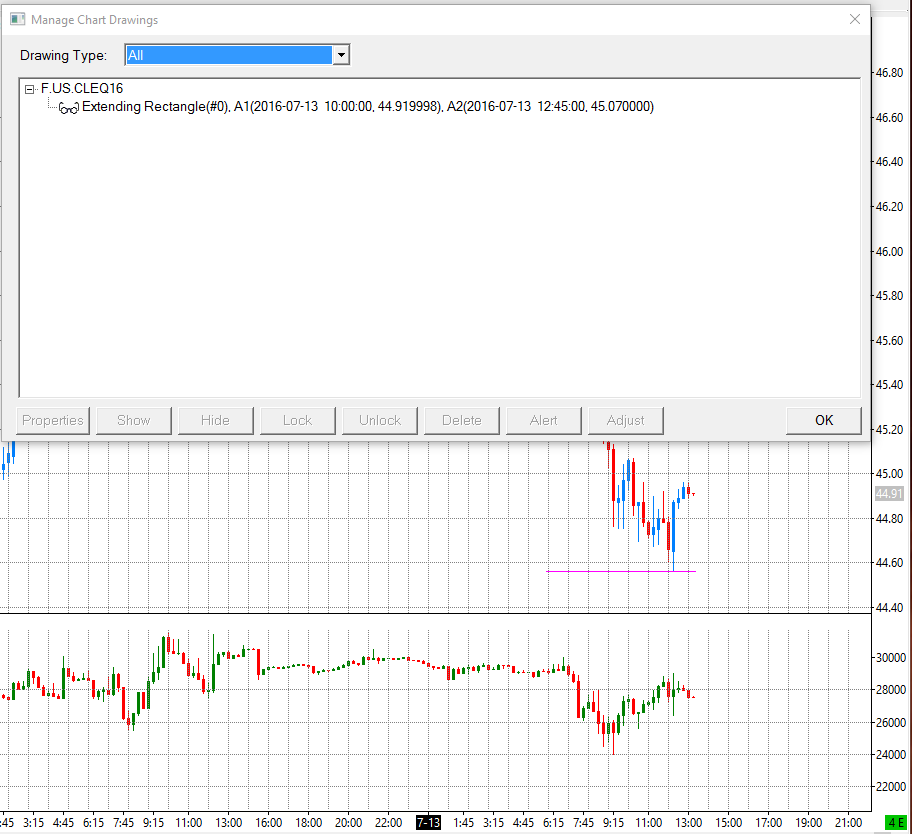The height and width of the screenshot is (834, 912).
Task: Click the Manage Chart Drawings window icon
Action: click(x=17, y=19)
